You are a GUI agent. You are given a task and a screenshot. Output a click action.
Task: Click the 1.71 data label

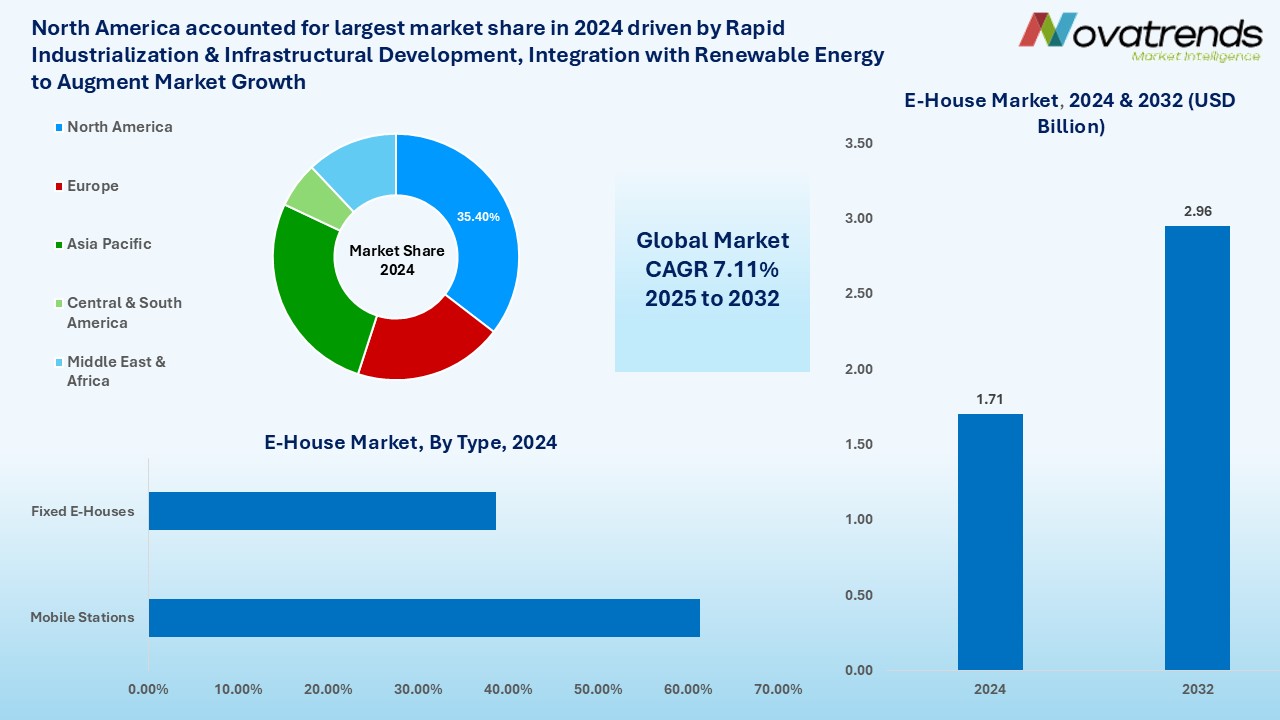click(990, 399)
